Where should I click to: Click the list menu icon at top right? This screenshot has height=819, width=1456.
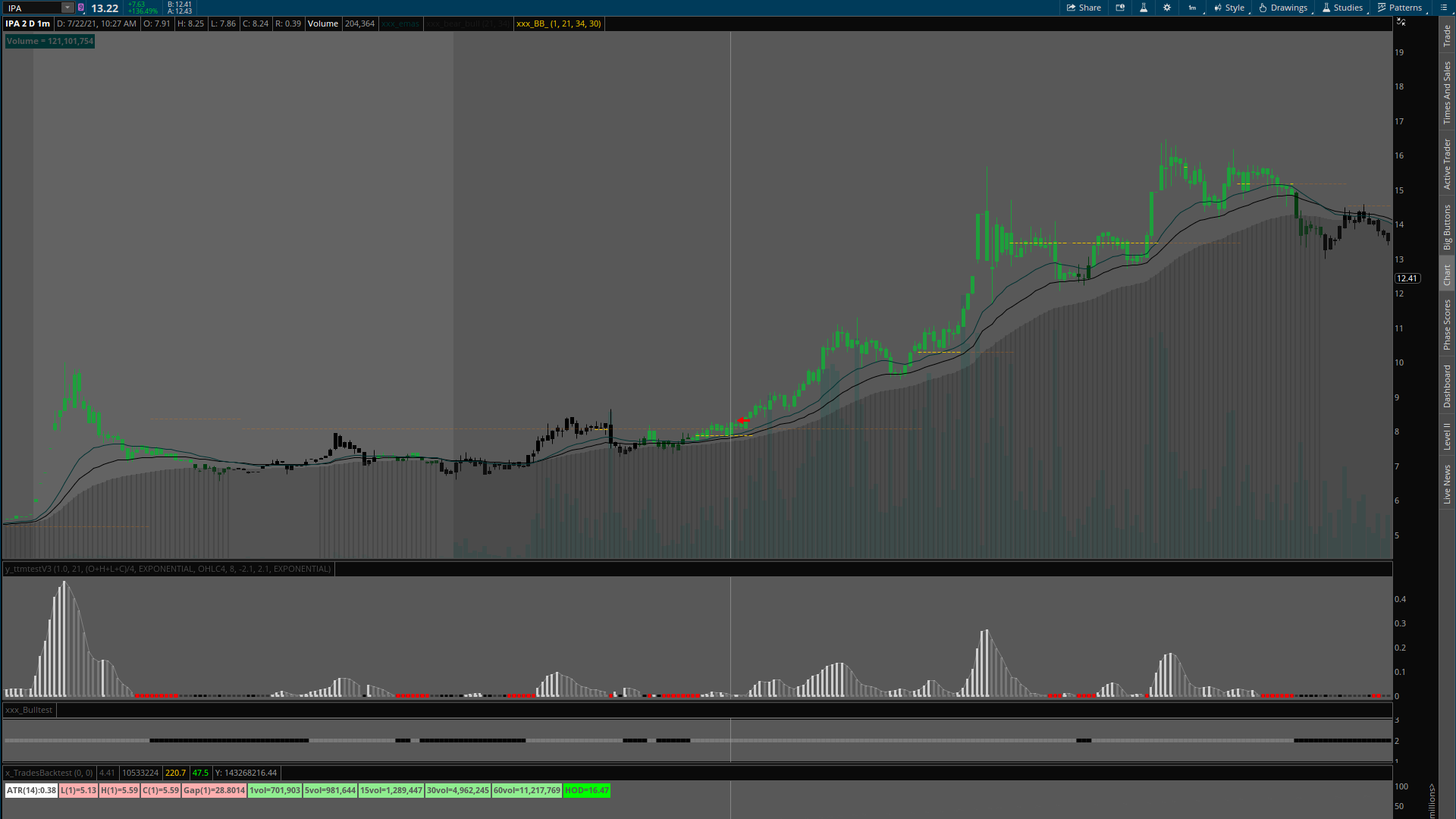[x=1442, y=8]
